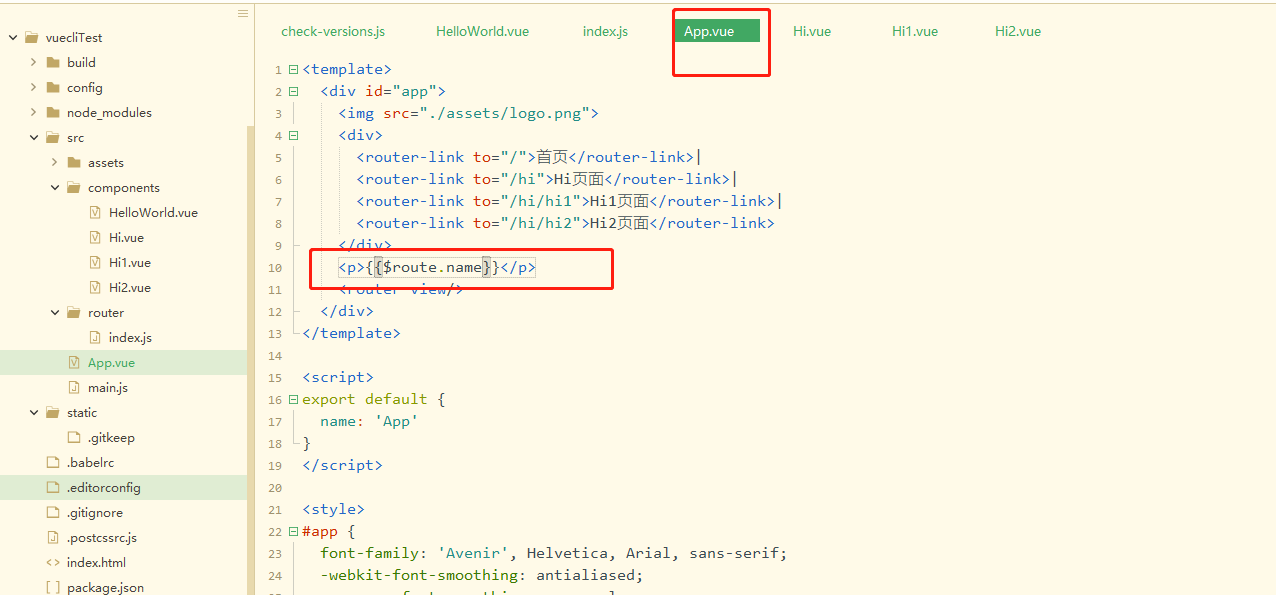Click the .babelrc file icon
Image resolution: width=1276 pixels, height=595 pixels.
tap(53, 462)
